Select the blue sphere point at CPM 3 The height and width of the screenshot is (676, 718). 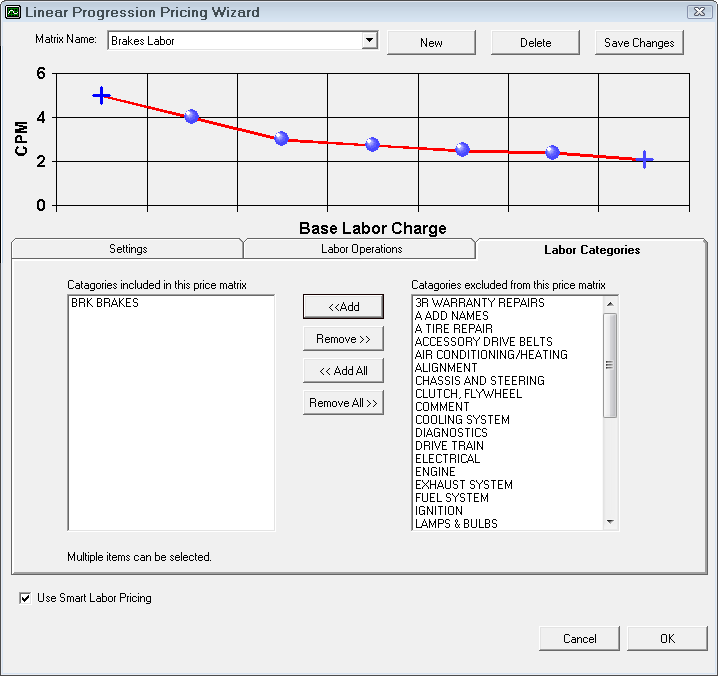[x=281, y=139]
